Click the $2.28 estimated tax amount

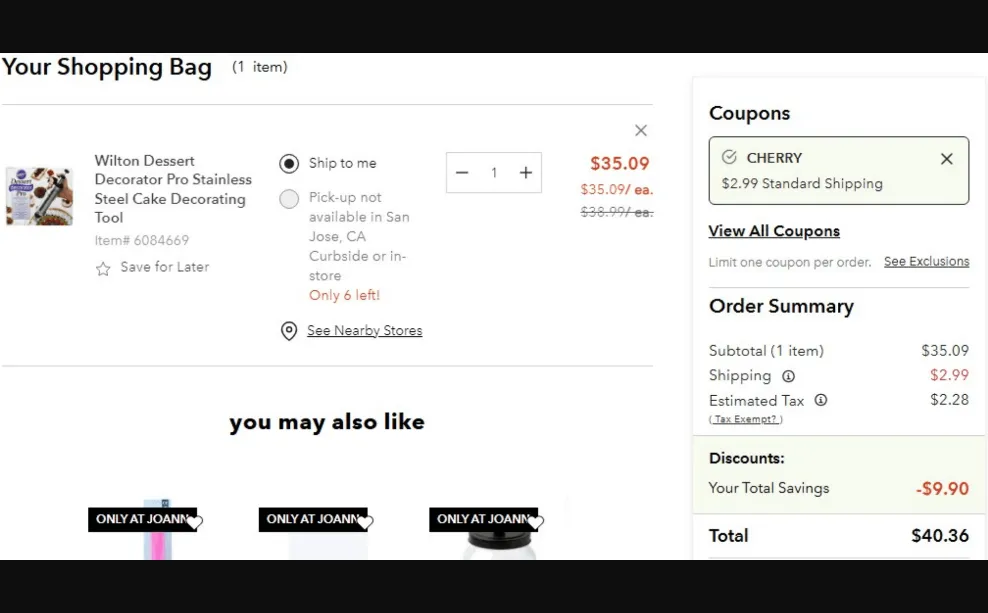click(x=950, y=400)
